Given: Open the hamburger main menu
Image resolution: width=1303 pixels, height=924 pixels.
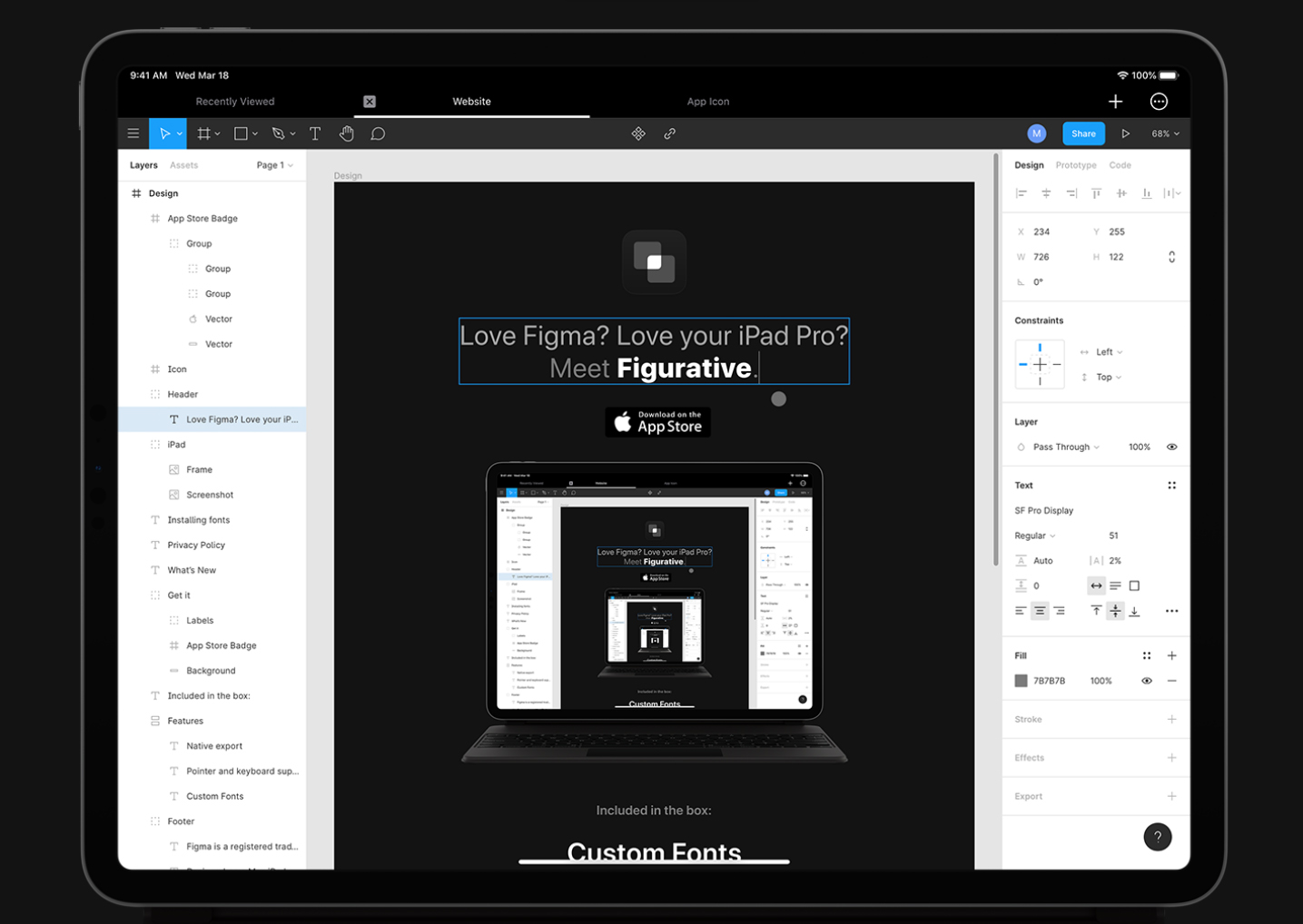Looking at the screenshot, I should pos(133,133).
